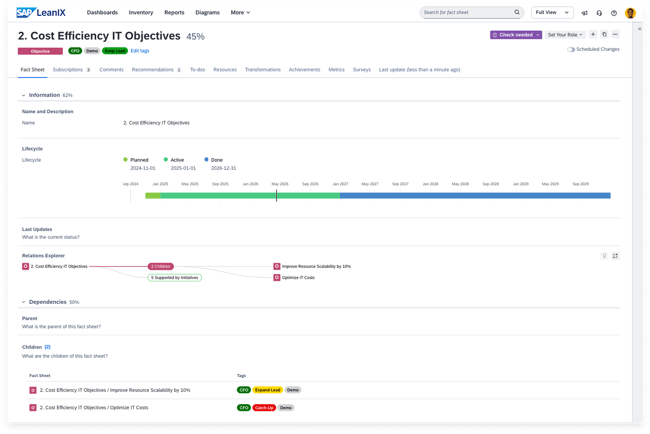Screen dimensions: 650x434
Task: Collapse the Dependencies section
Action: [x=23, y=302]
